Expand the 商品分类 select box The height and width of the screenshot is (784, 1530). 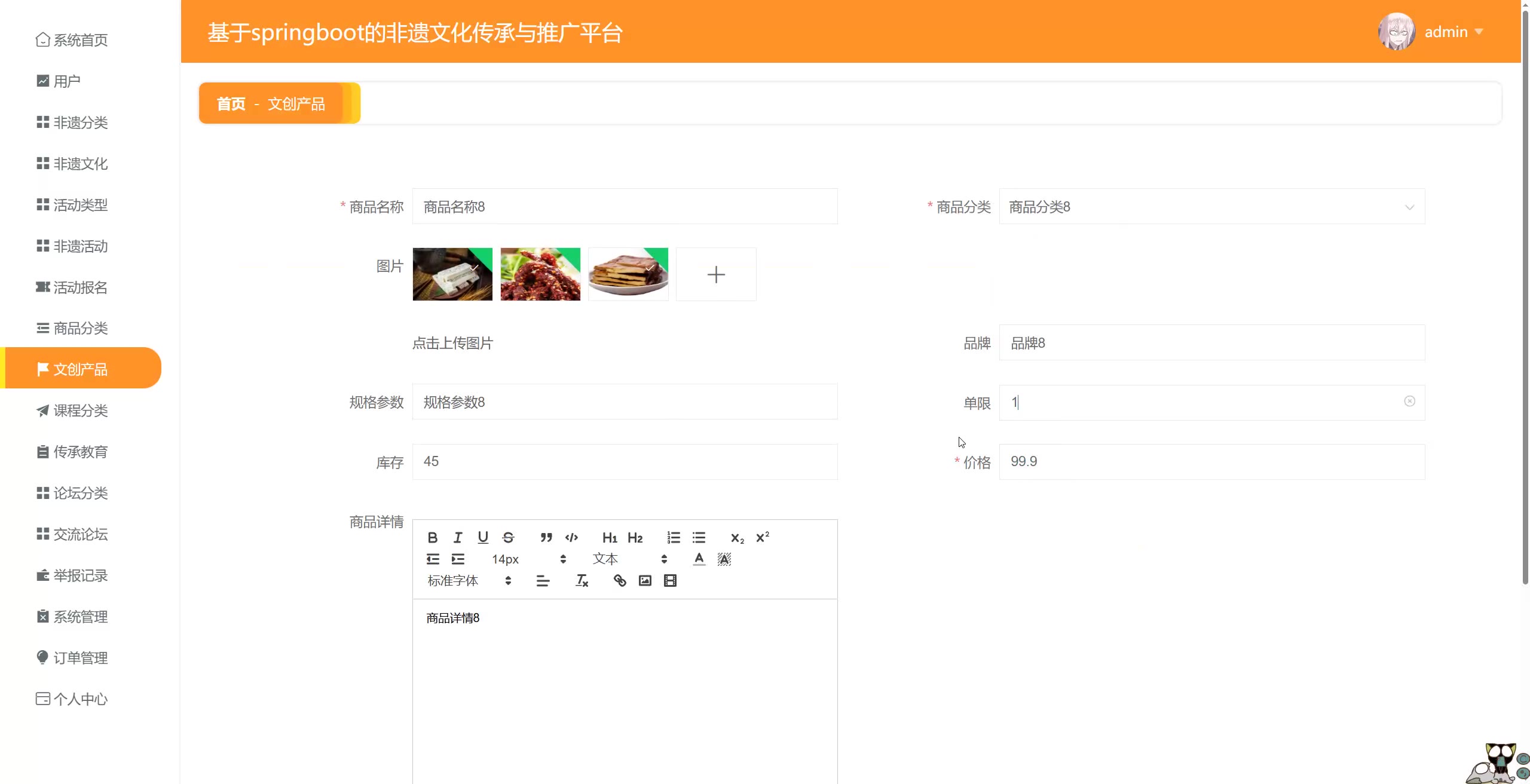tap(1211, 207)
